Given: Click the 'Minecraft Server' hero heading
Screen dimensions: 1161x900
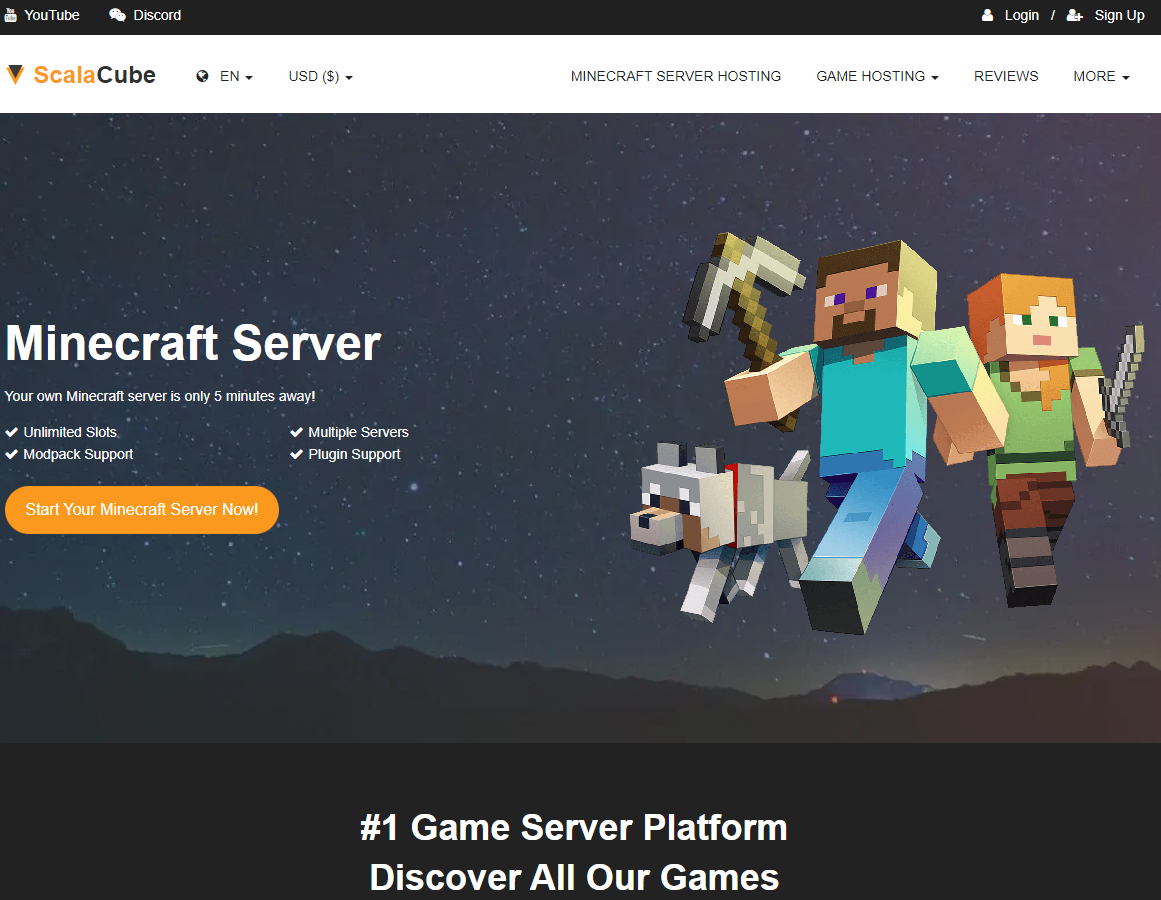Looking at the screenshot, I should pyautogui.click(x=193, y=343).
